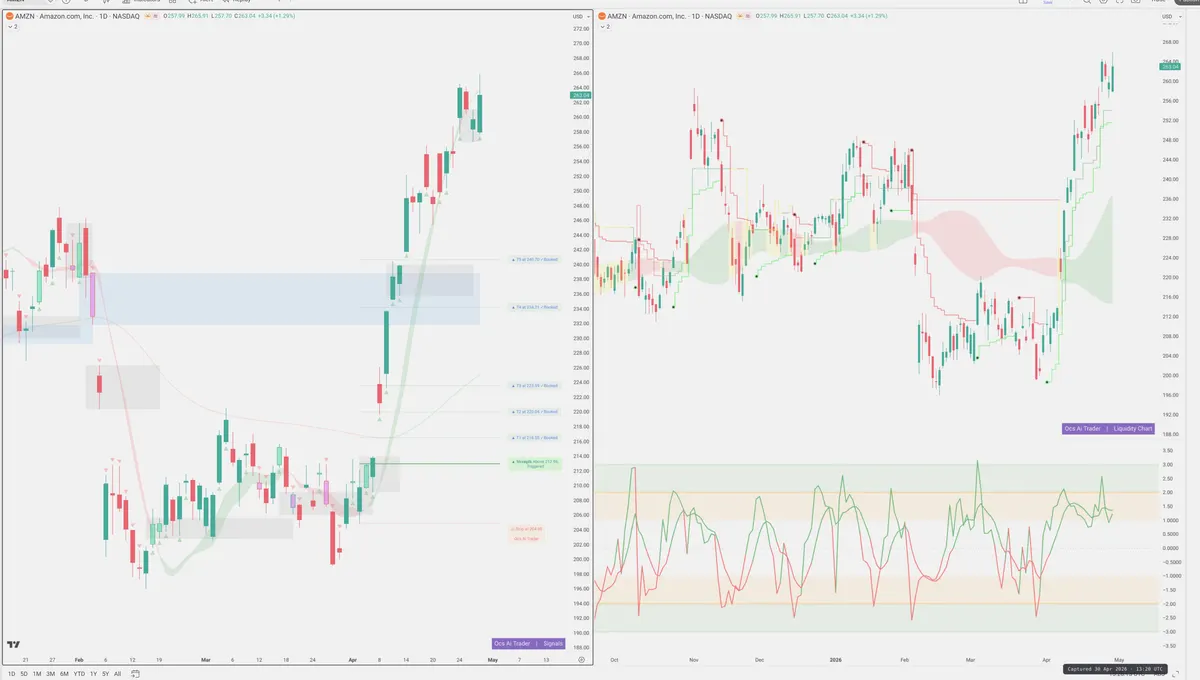Click the Amazon logo icon on right chart

point(602,16)
